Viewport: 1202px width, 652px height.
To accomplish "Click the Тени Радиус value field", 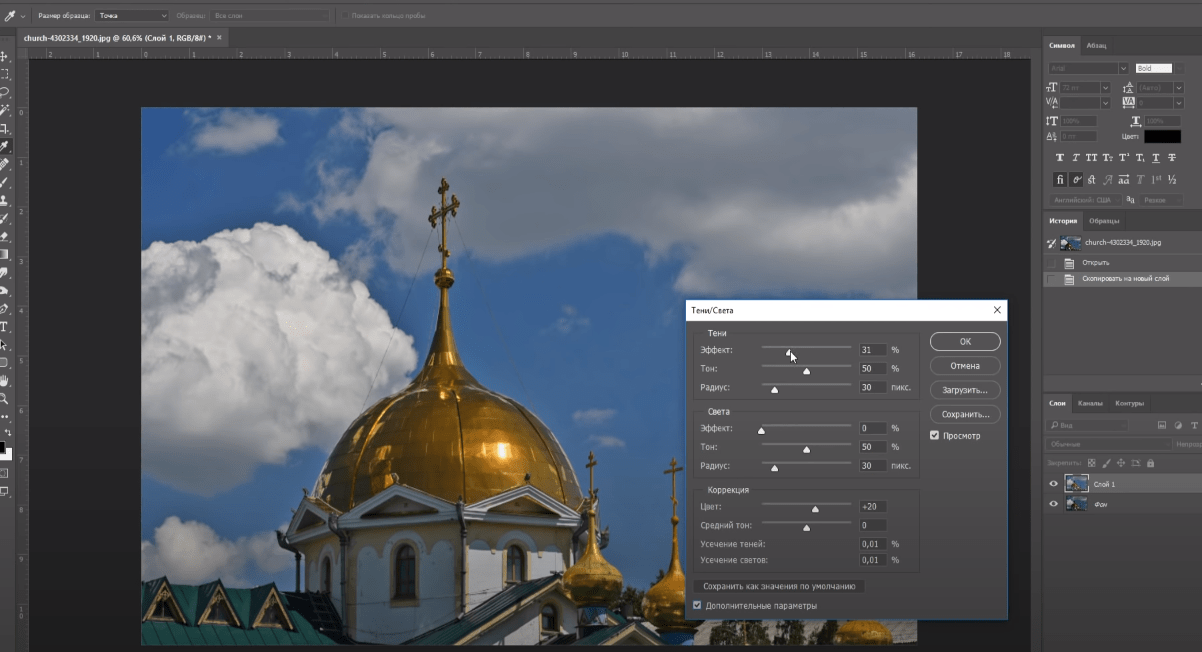I will point(872,387).
